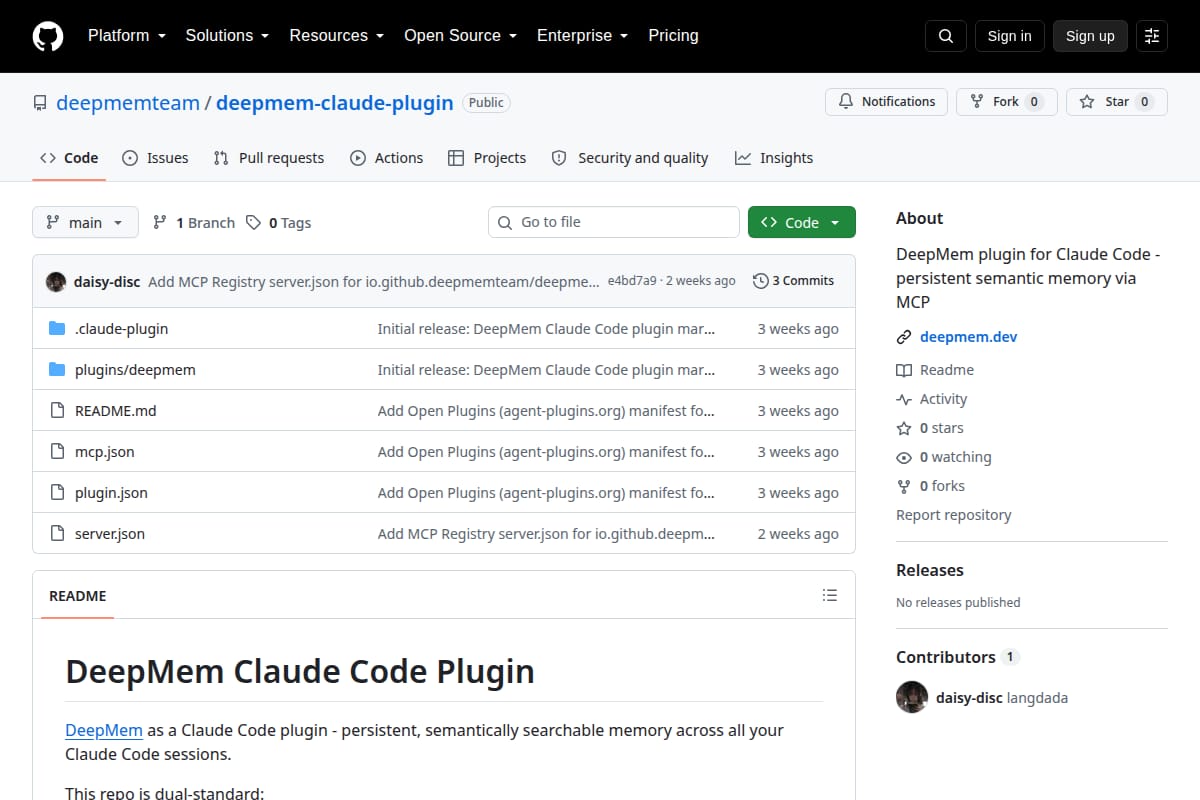1200x800 pixels.
Task: Click the clock icon beside 3 Commits
Action: point(761,281)
